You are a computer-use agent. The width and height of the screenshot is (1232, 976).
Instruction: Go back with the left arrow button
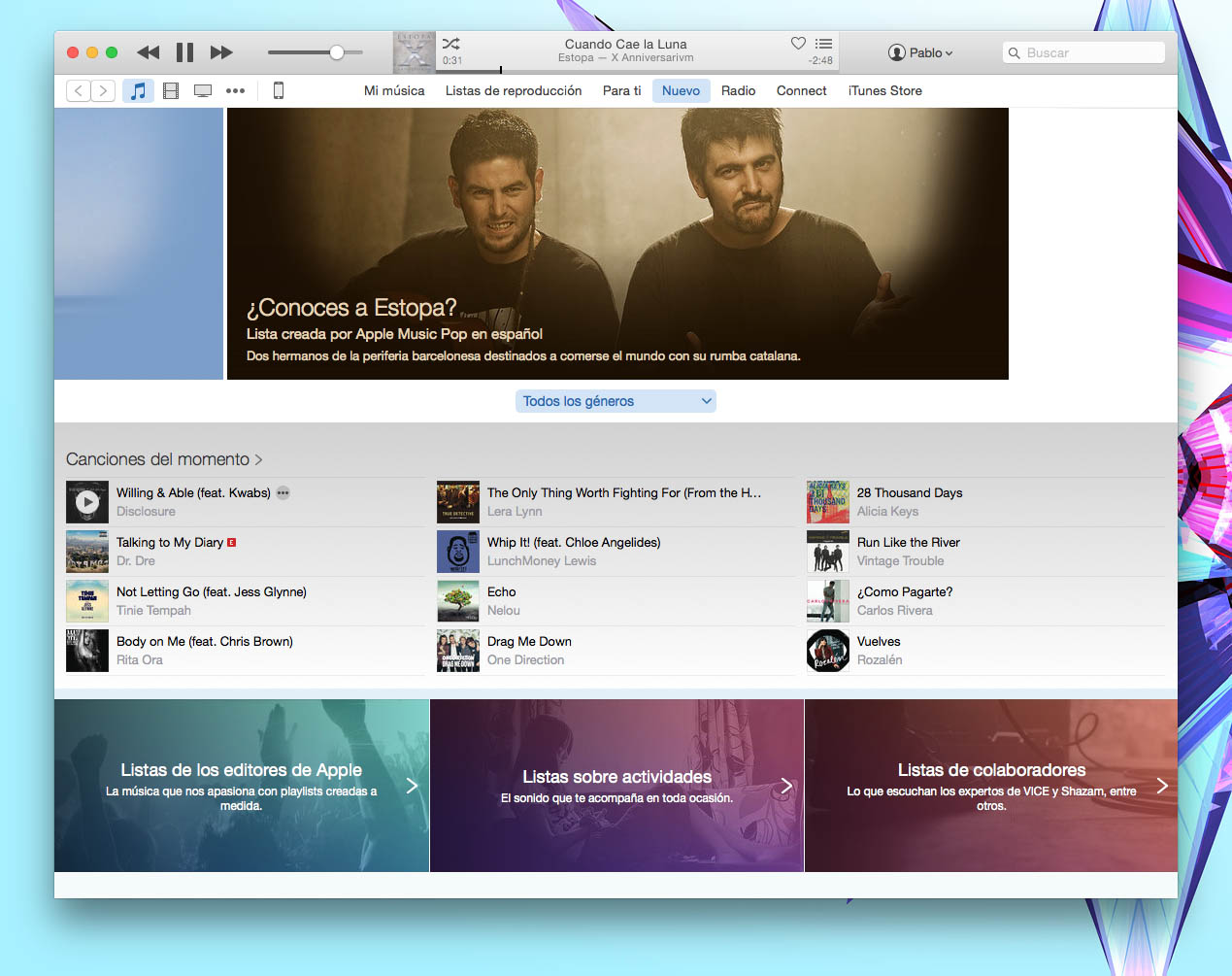pyautogui.click(x=79, y=90)
